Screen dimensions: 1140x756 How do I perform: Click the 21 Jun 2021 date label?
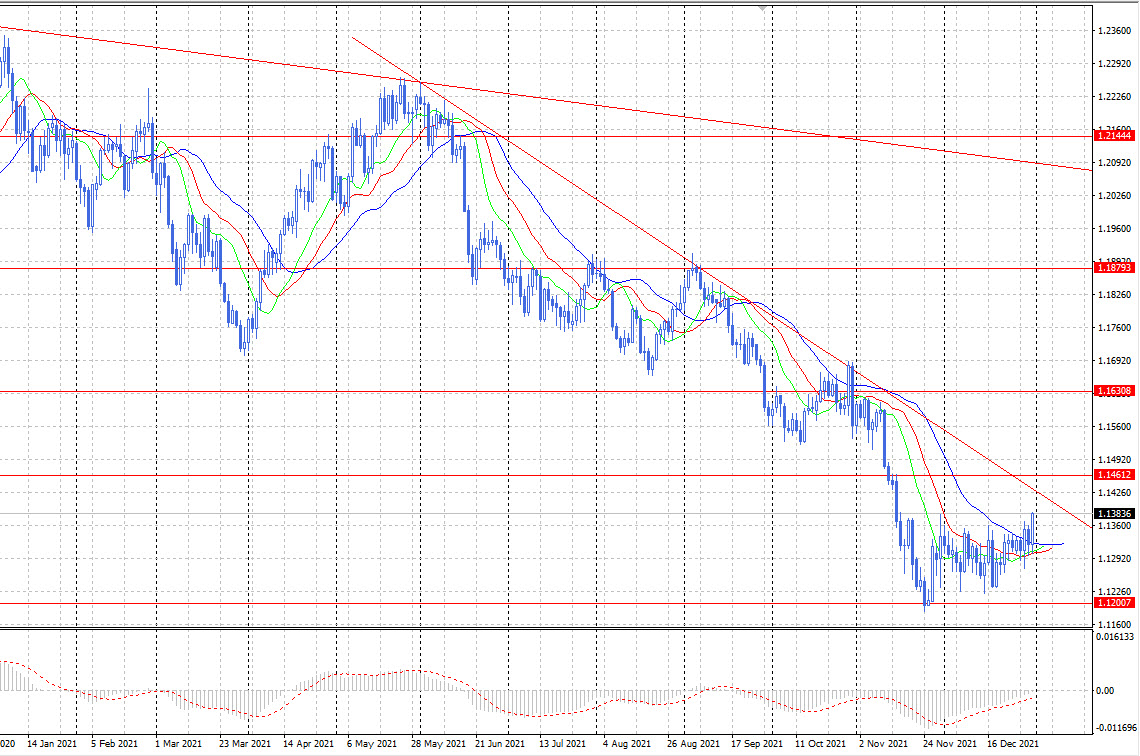(499, 744)
